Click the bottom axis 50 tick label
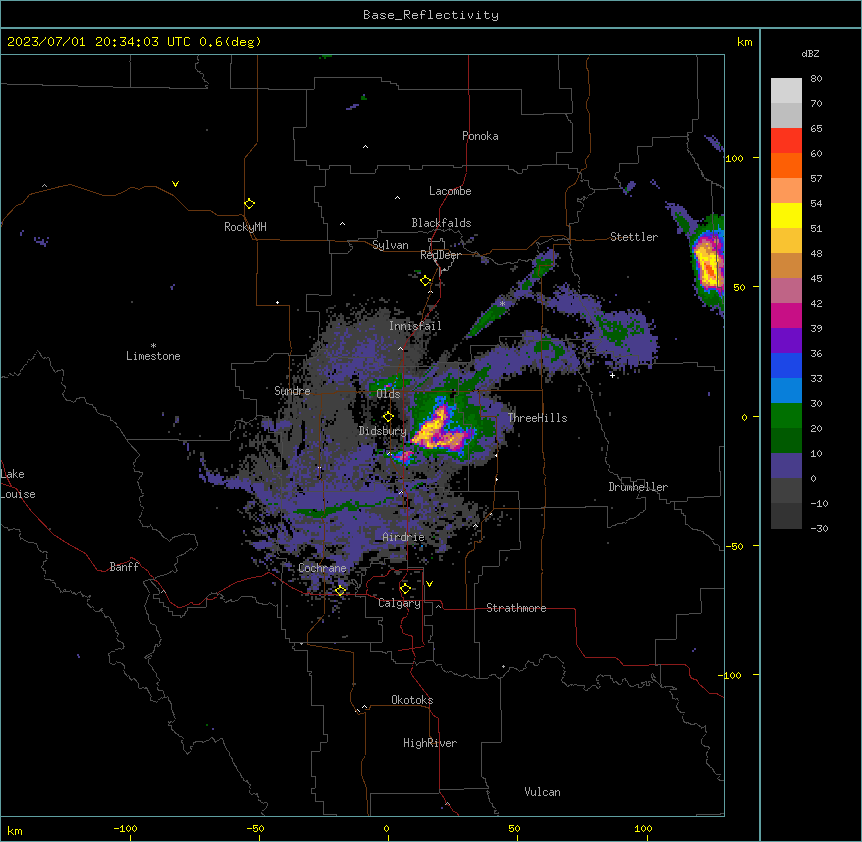Image resolution: width=862 pixels, height=842 pixels. click(x=514, y=828)
